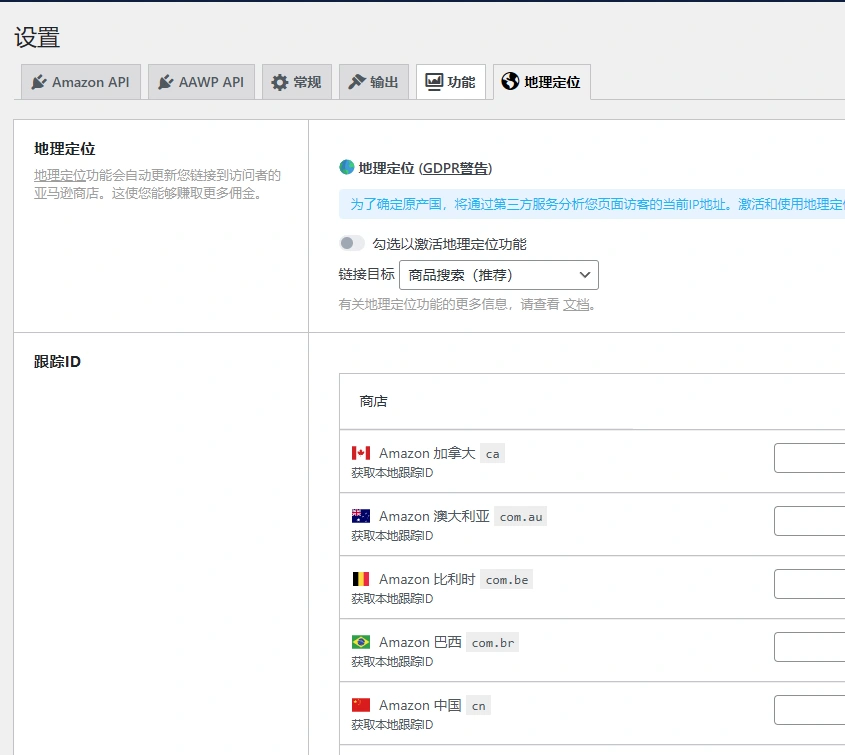Viewport: 845px width, 755px height.
Task: Click the Belgium flag icon
Action: pos(363,578)
